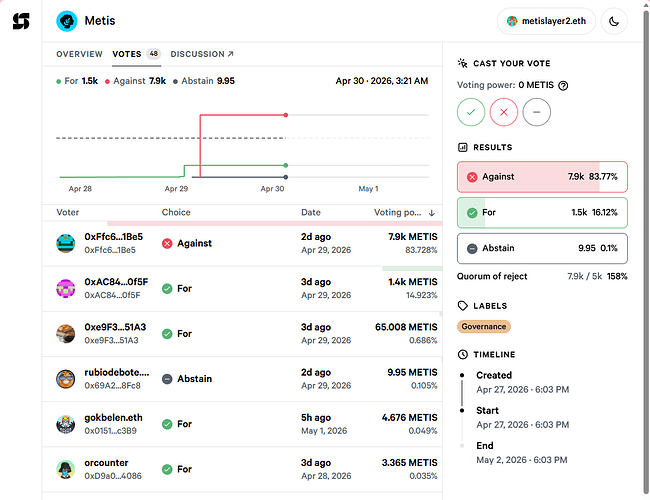Open the Metis space avatar
Image resolution: width=650 pixels, height=500 pixels.
point(67,21)
